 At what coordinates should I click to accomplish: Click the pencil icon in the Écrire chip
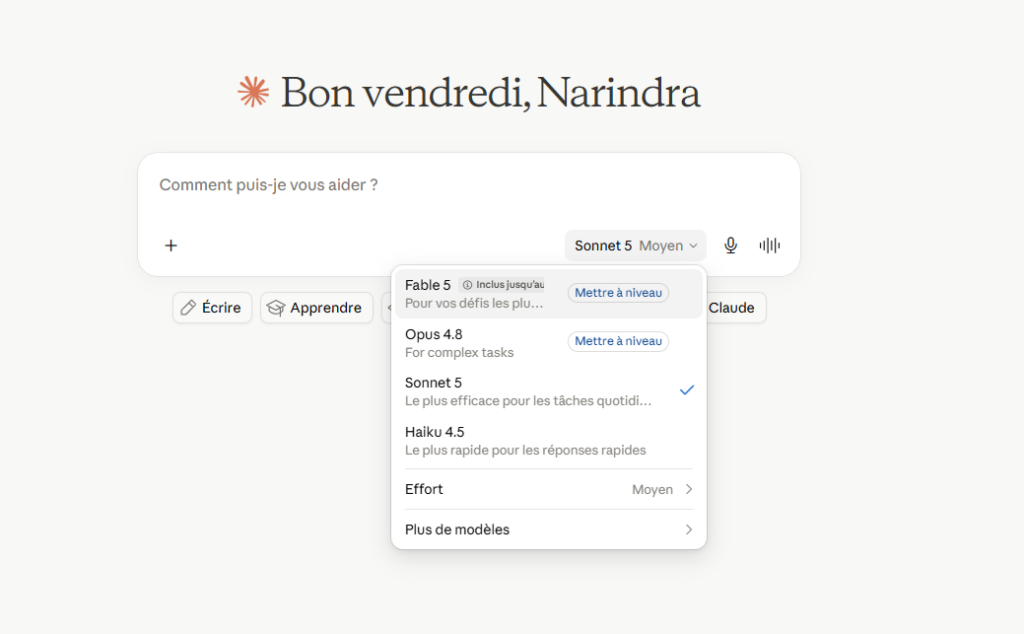click(x=188, y=308)
